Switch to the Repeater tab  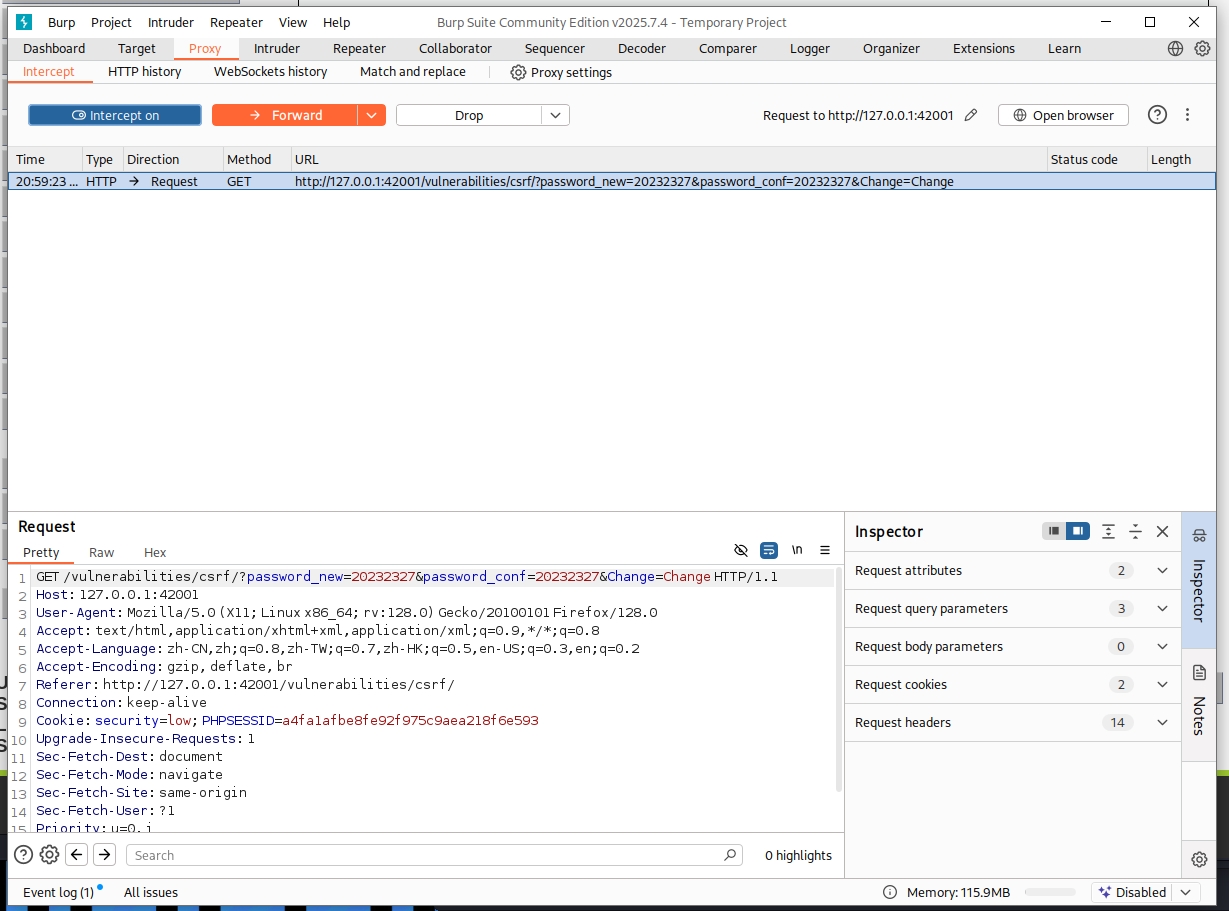359,48
